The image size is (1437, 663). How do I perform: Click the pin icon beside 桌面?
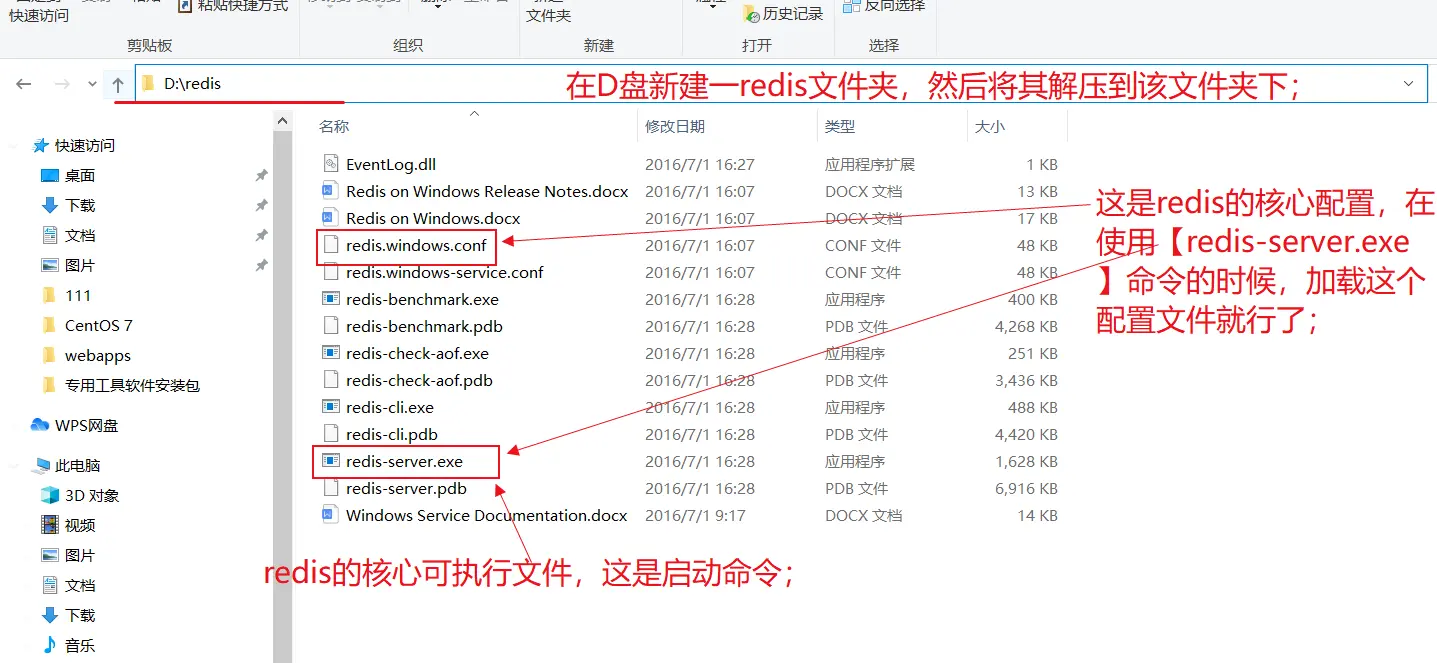point(261,175)
